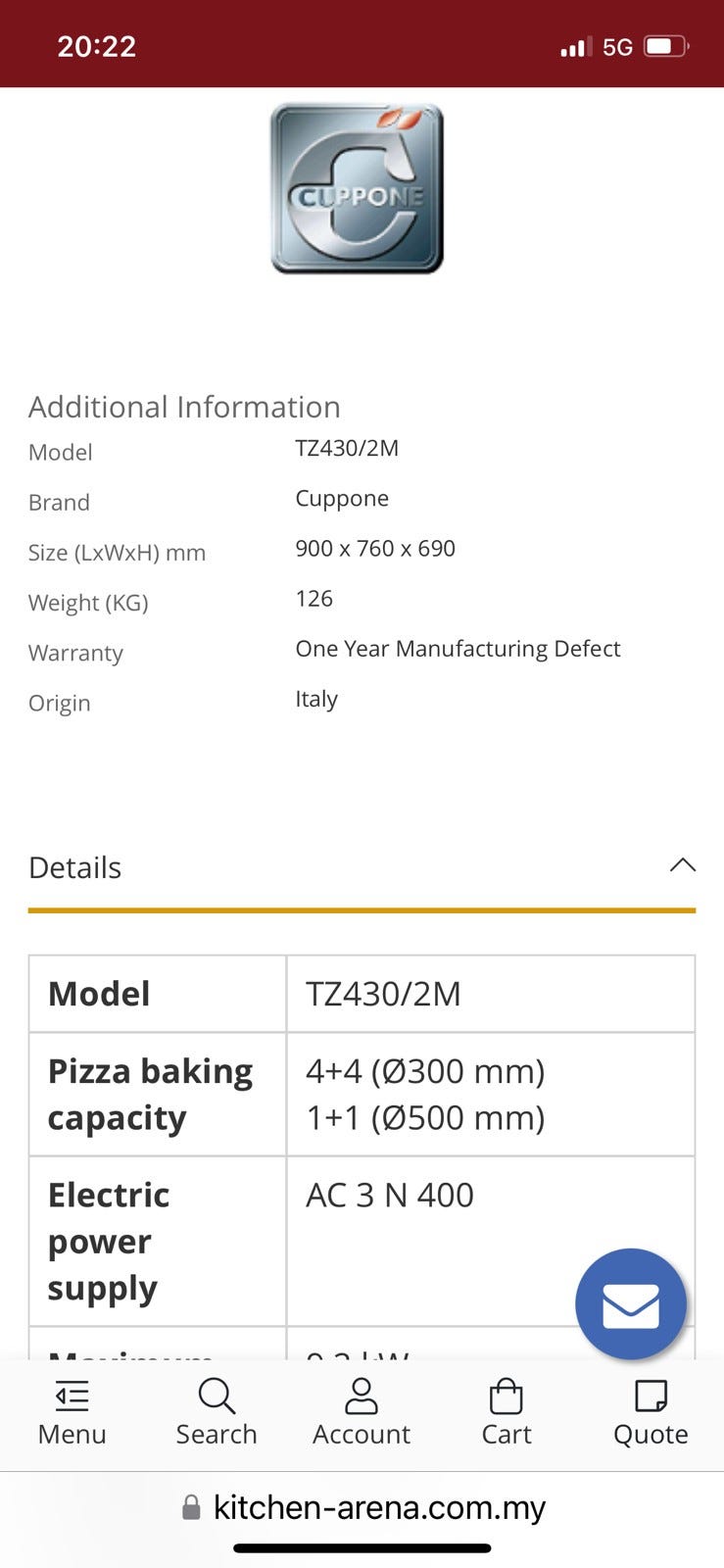Tap the blue envelope contact button
The image size is (724, 1568).
[630, 1304]
